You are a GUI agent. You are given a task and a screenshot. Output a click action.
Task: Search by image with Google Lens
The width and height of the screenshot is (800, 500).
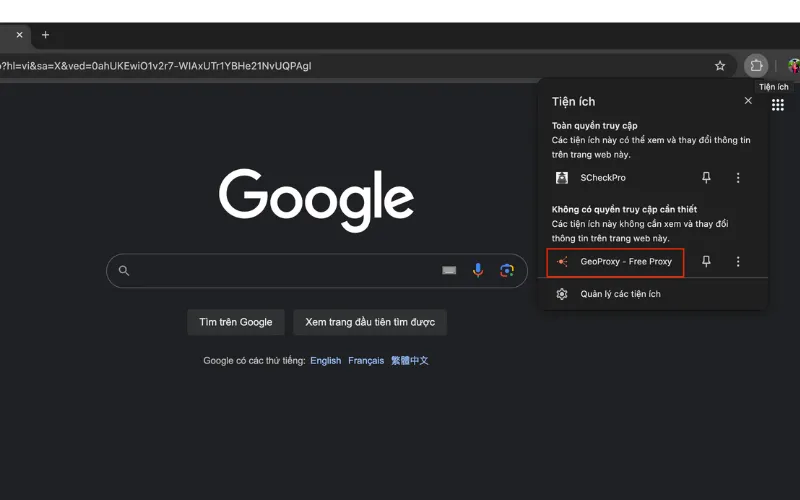point(507,270)
